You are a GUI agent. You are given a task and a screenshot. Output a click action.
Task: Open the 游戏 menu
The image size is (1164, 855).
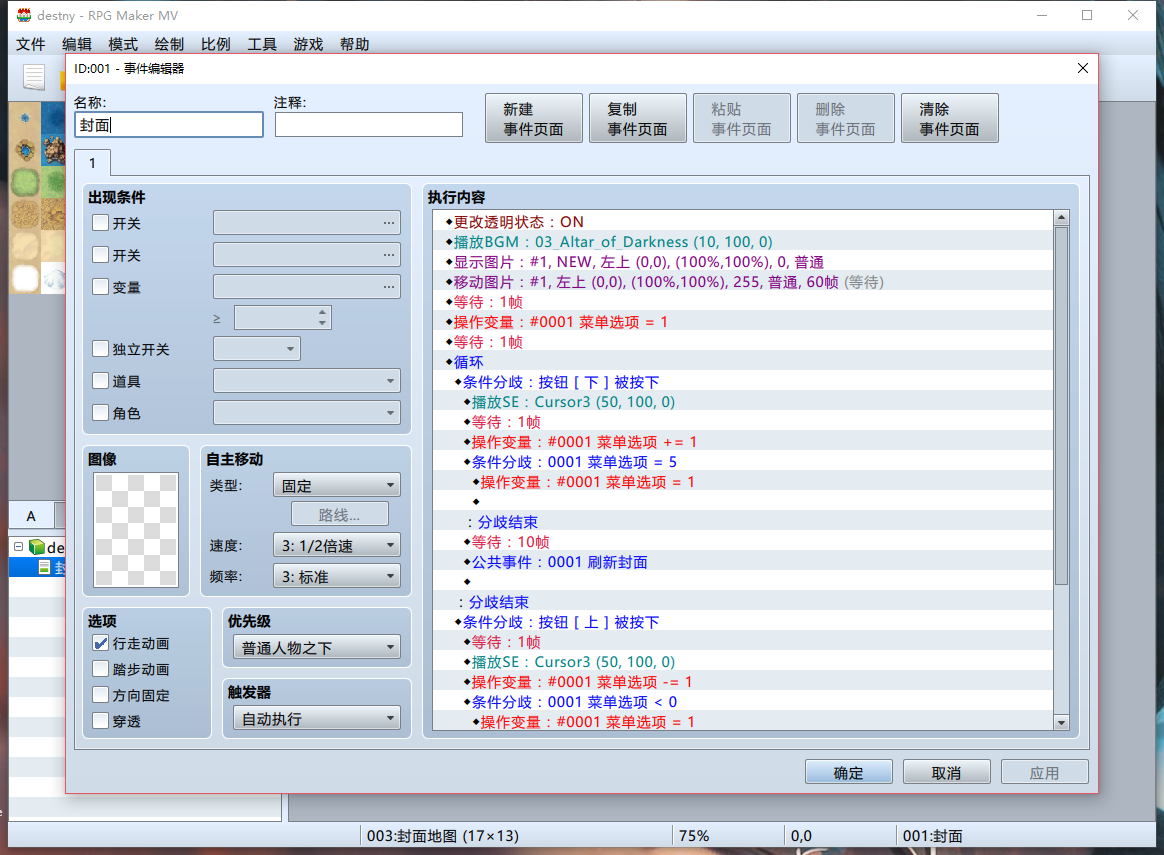coord(308,45)
